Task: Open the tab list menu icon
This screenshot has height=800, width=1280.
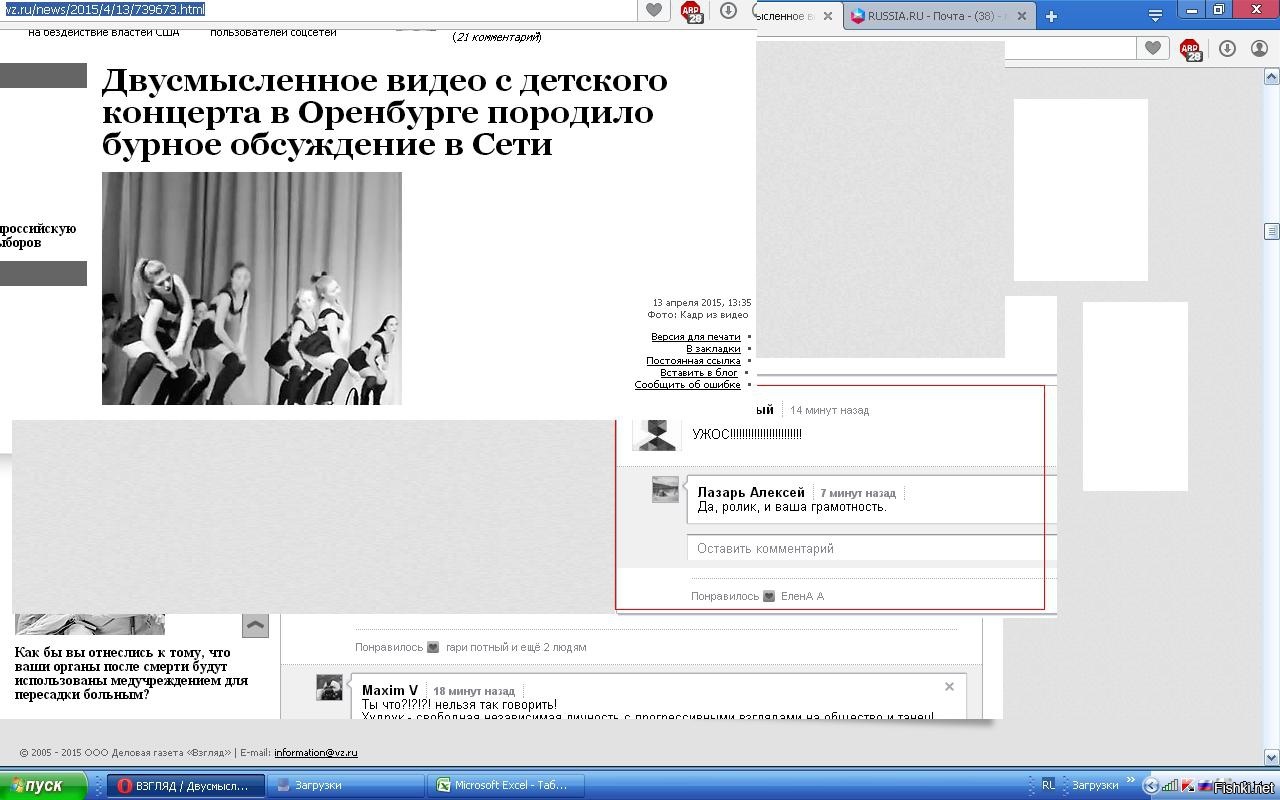Action: [x=1155, y=16]
